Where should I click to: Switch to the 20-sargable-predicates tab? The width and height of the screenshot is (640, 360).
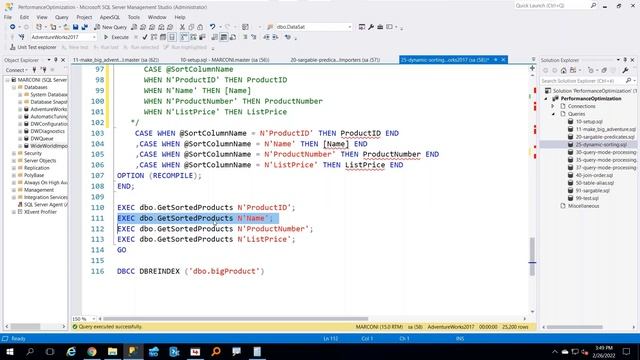coord(335,60)
